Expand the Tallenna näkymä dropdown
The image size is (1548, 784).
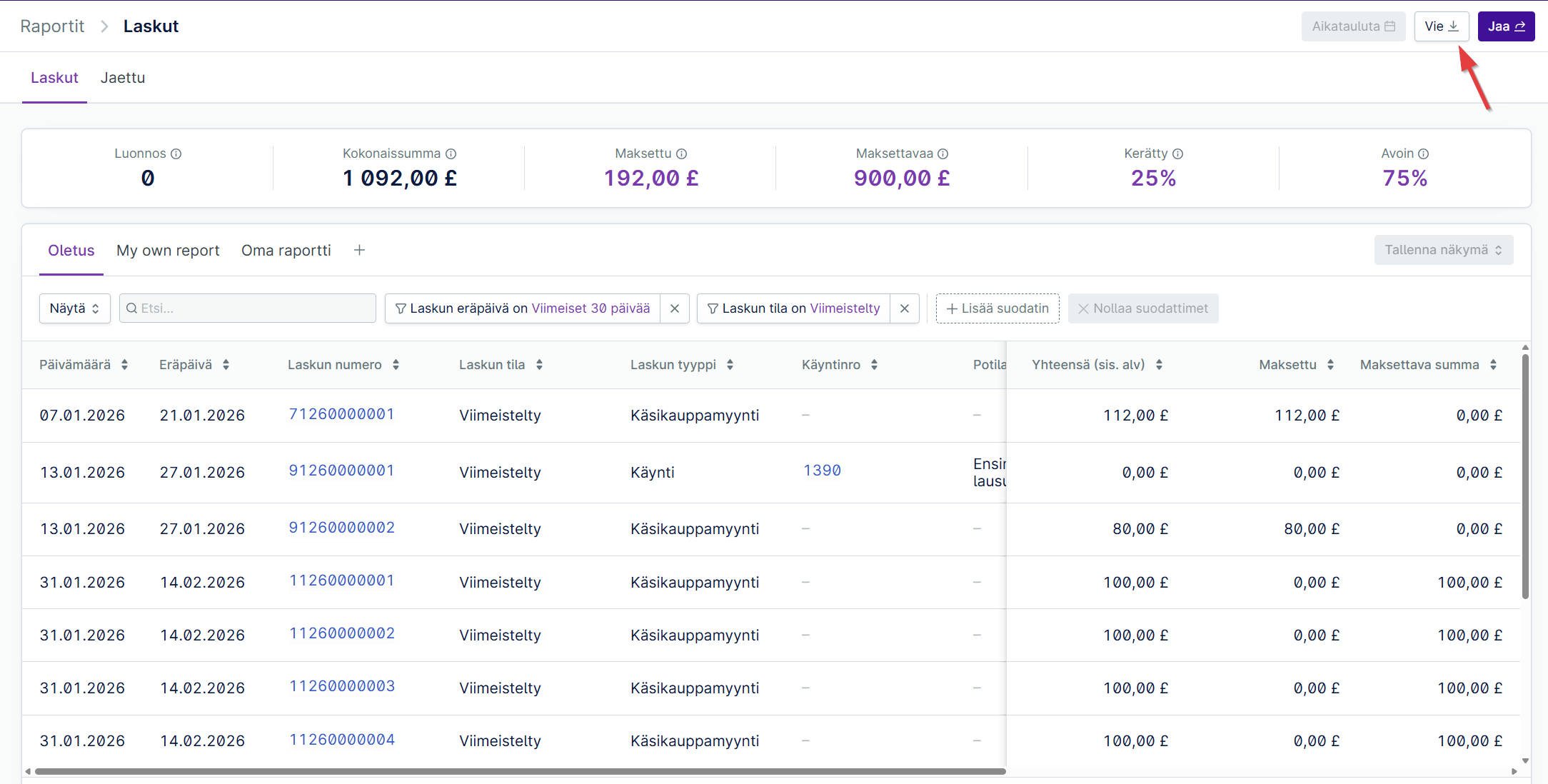point(1444,250)
